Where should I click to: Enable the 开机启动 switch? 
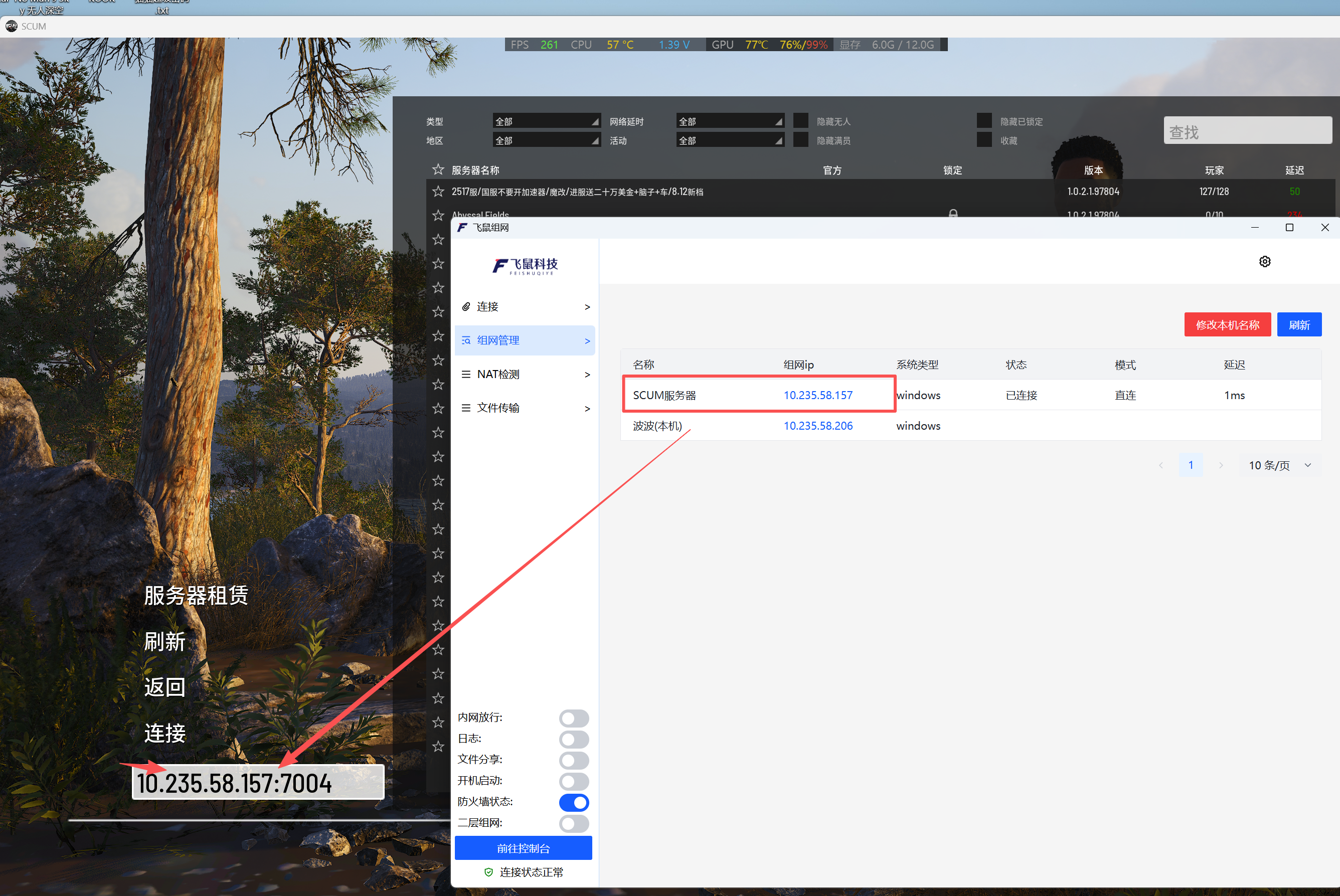574,781
